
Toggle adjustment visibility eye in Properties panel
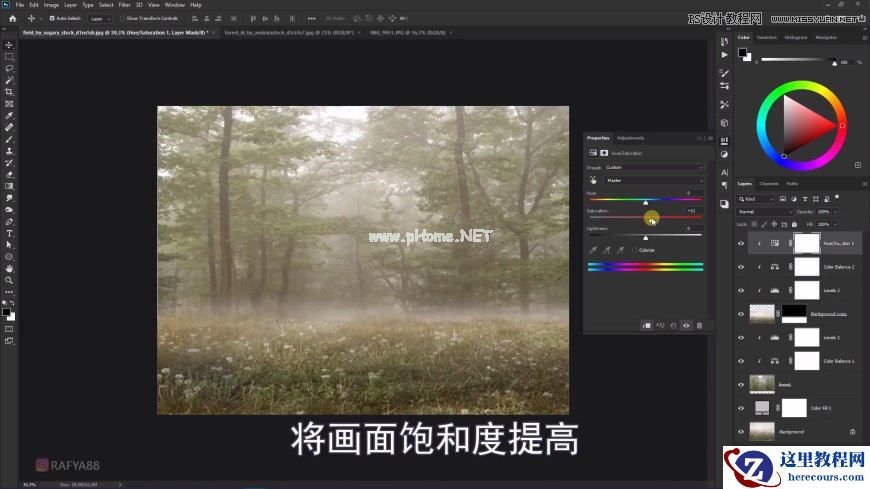pyautogui.click(x=686, y=325)
